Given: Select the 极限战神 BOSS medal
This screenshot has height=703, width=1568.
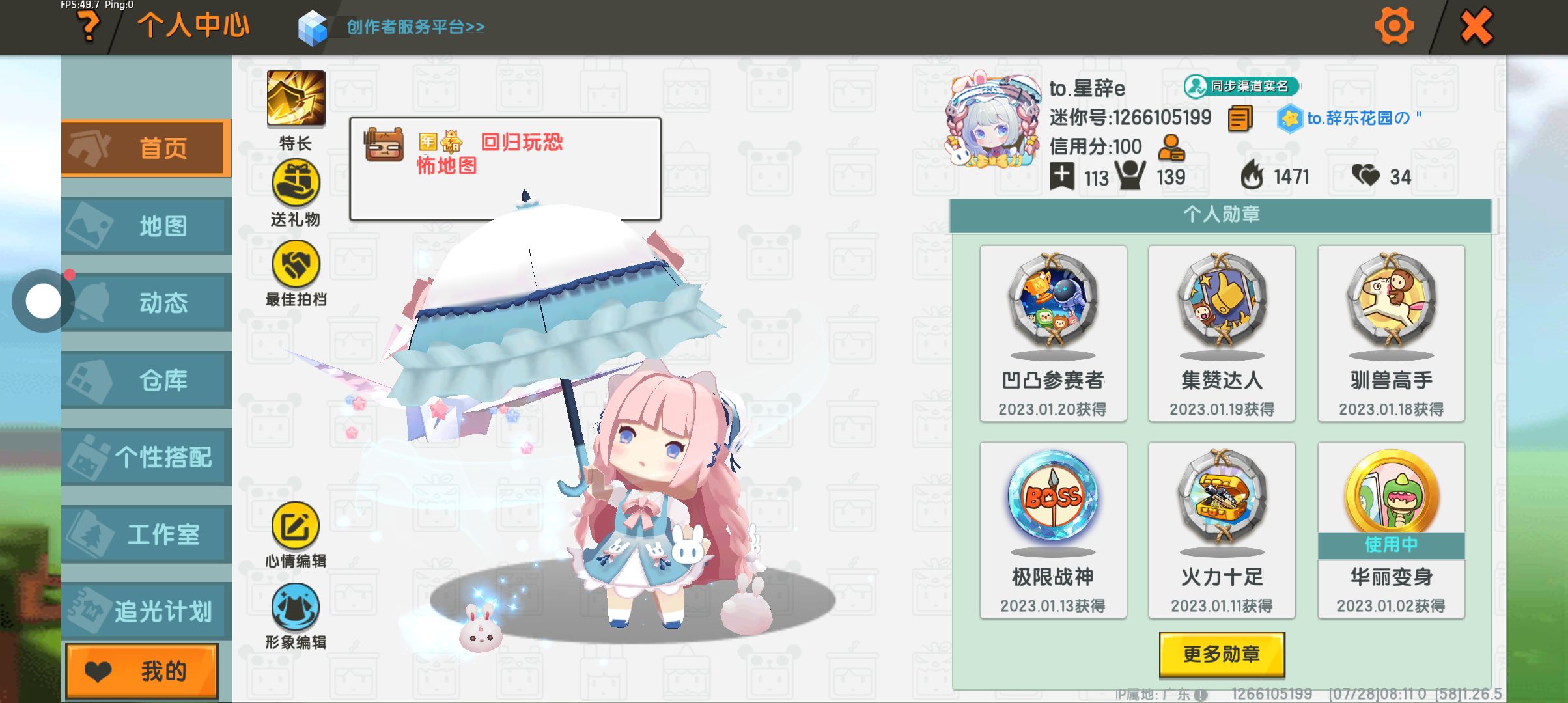Looking at the screenshot, I should 1053,531.
